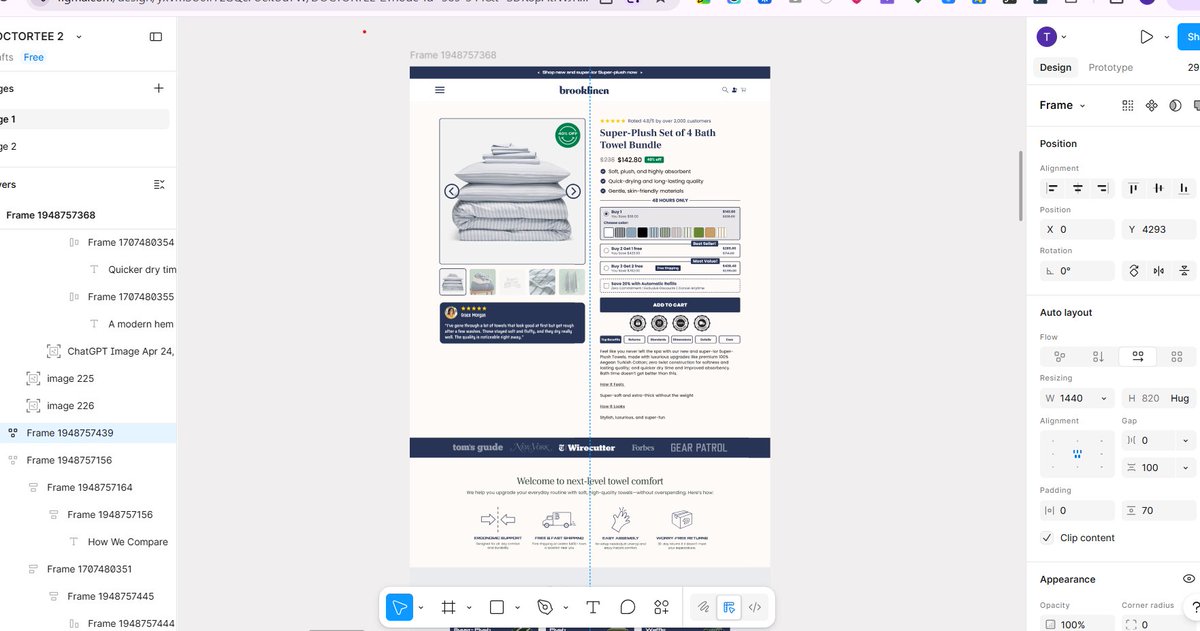Open present options chevron
Screen dimensions: 1200x631
pyautogui.click(x=1168, y=38)
